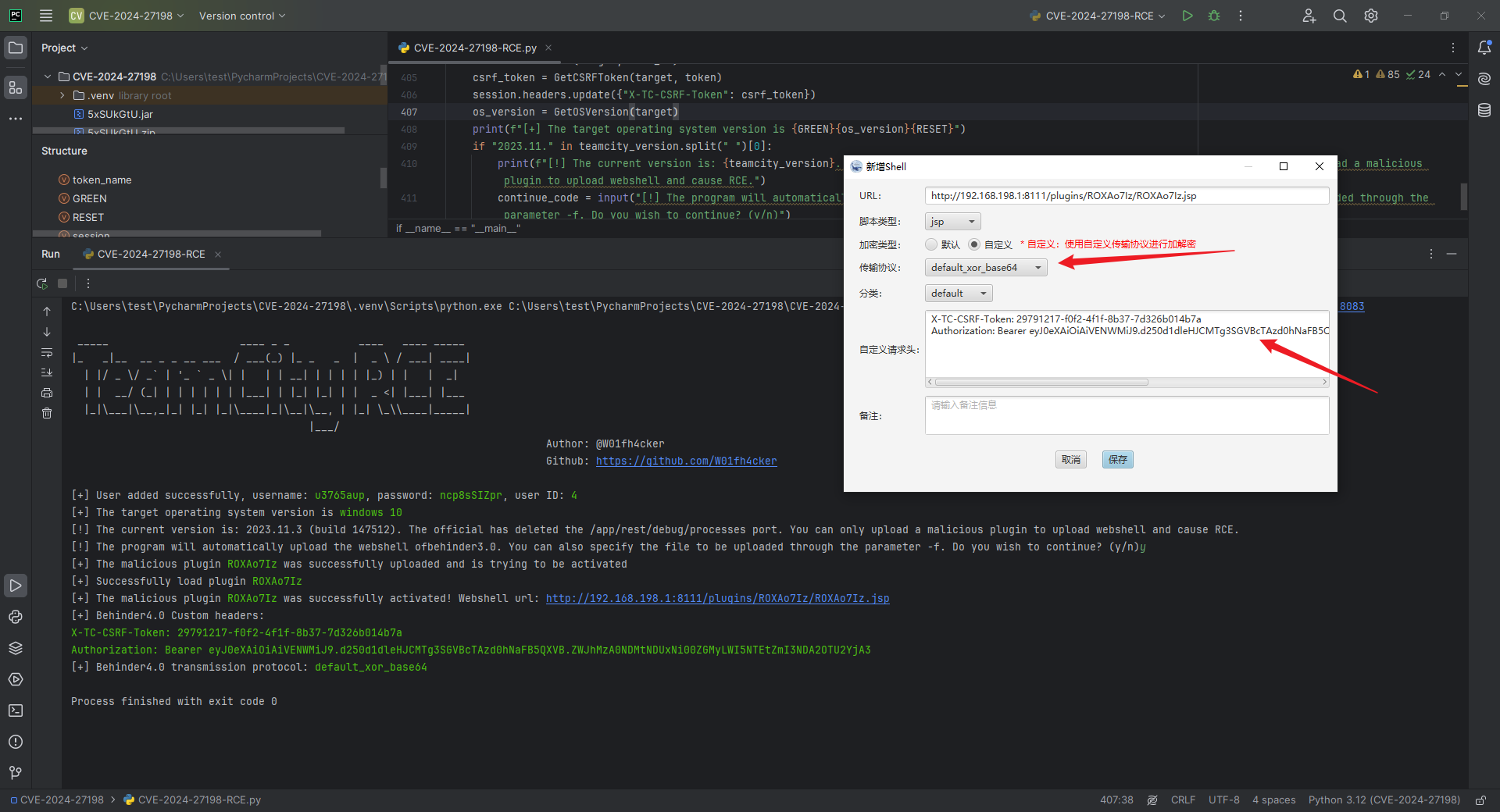Open the main hamburger menu
Image resolution: width=1500 pixels, height=812 pixels.
click(46, 16)
